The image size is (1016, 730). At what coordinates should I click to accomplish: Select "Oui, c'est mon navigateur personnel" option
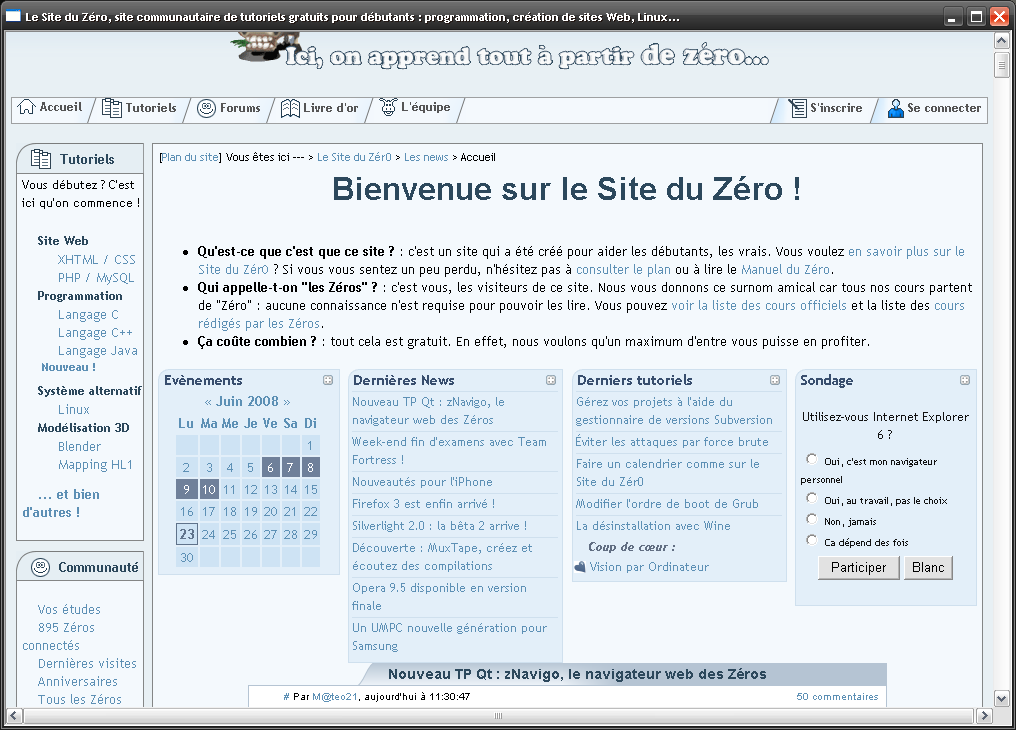click(812, 460)
